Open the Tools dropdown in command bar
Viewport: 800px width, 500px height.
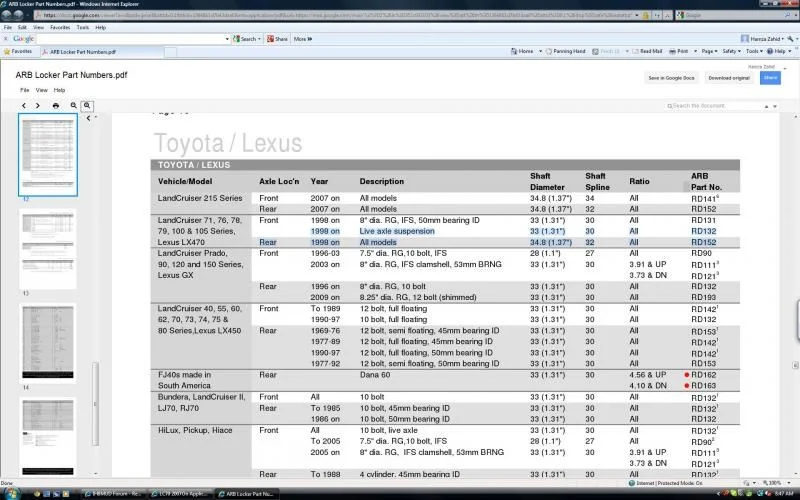[754, 52]
